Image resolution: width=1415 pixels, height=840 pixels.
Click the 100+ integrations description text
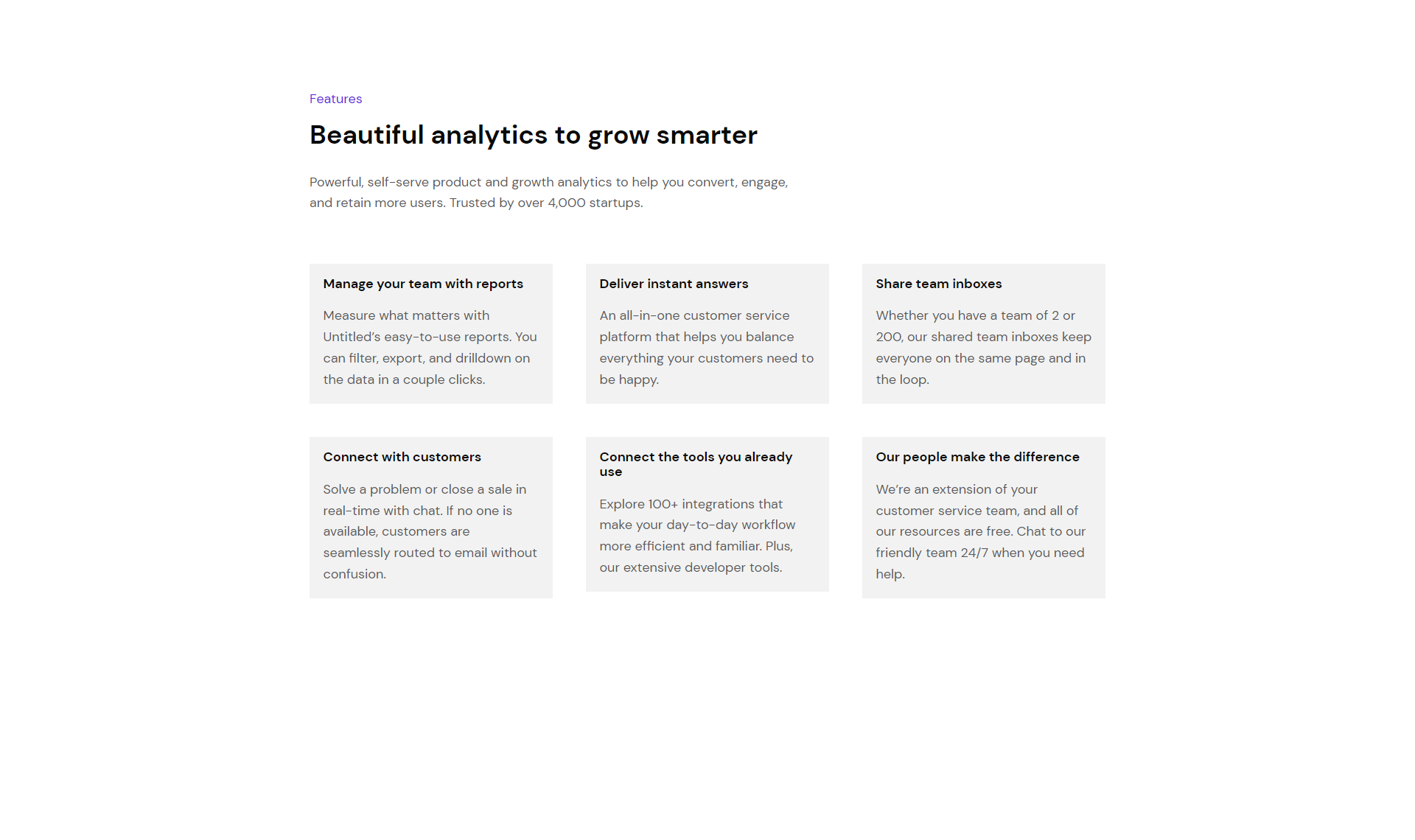(697, 536)
